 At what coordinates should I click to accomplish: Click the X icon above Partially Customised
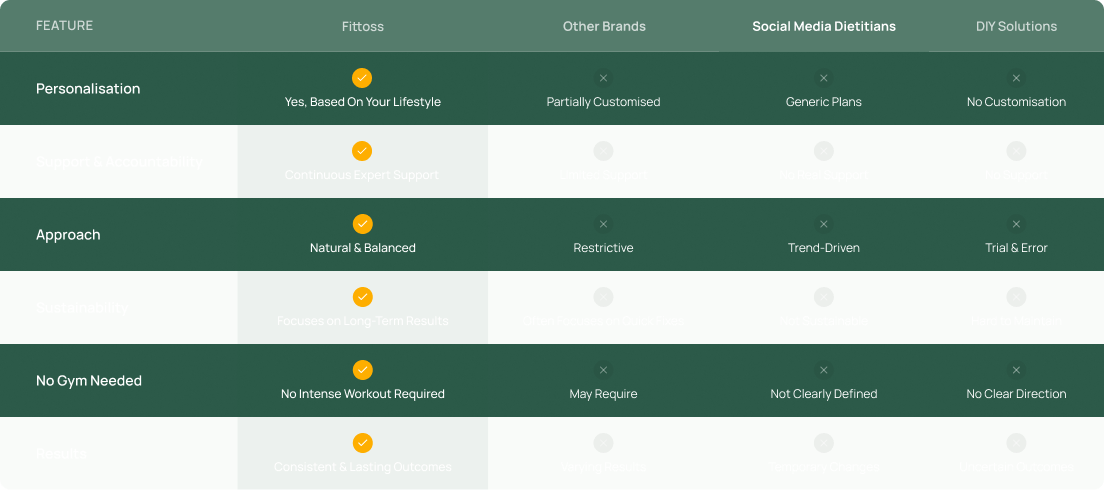tap(603, 78)
